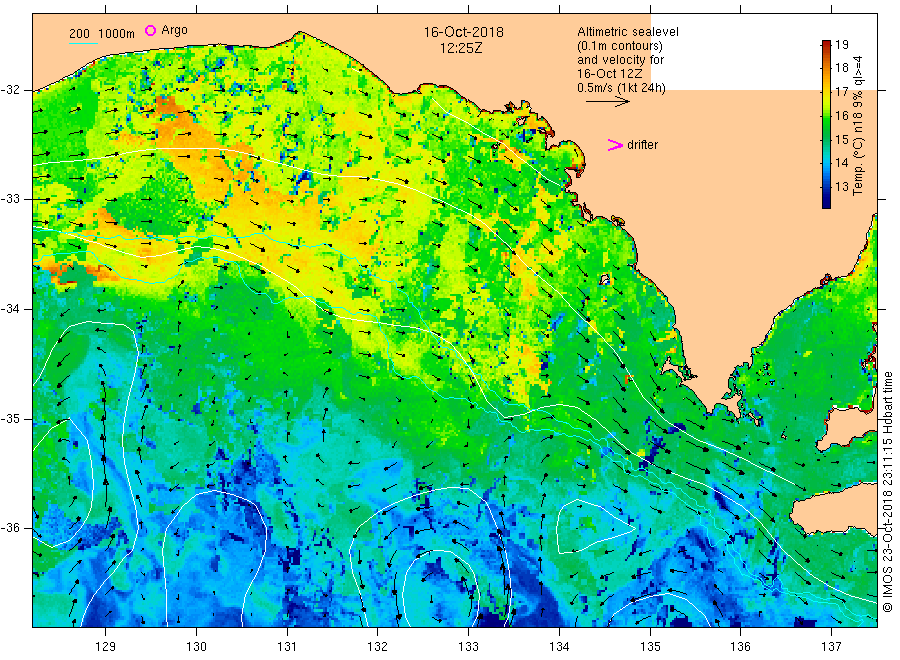Click the 16 value on color scale

pos(841,115)
